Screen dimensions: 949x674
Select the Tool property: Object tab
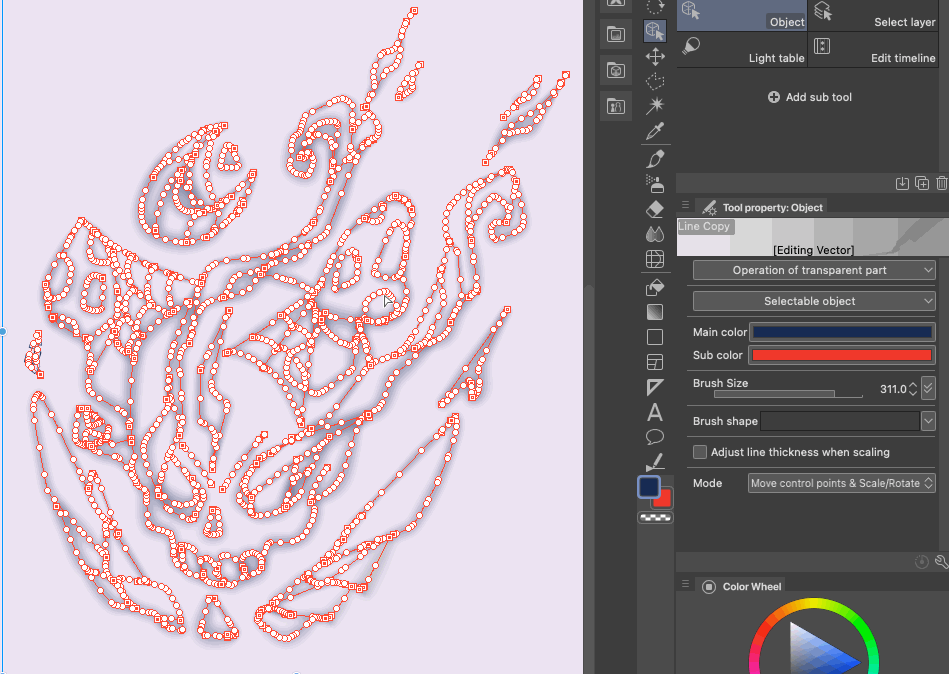tap(761, 208)
